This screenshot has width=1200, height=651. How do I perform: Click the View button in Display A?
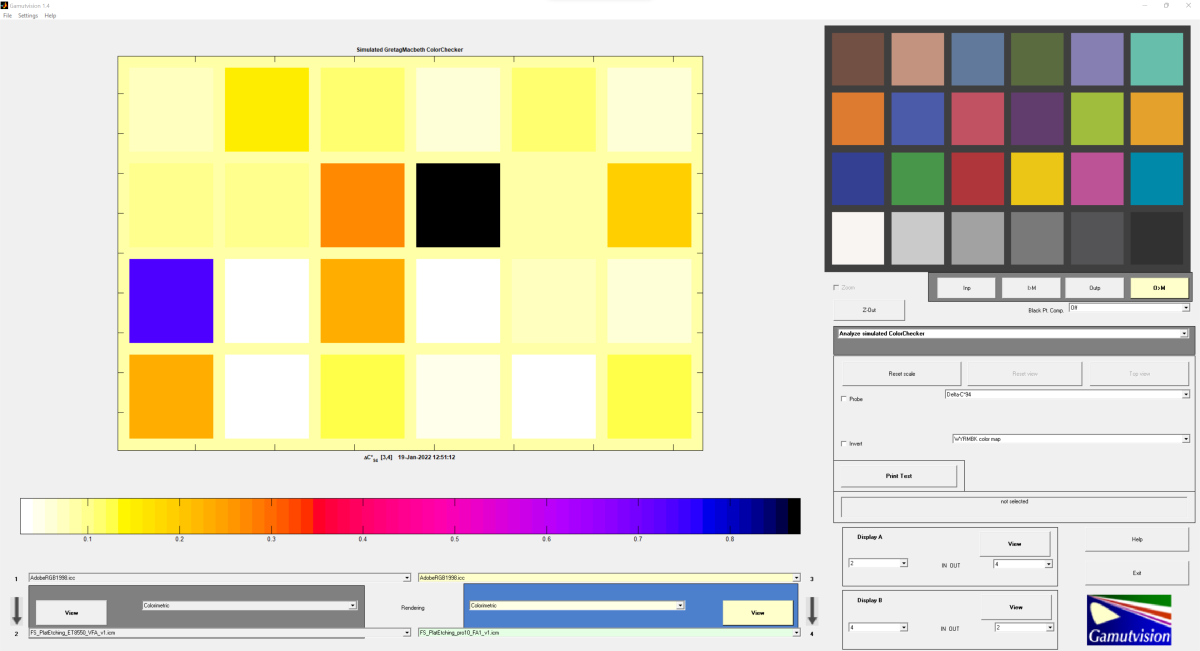[x=1014, y=544]
